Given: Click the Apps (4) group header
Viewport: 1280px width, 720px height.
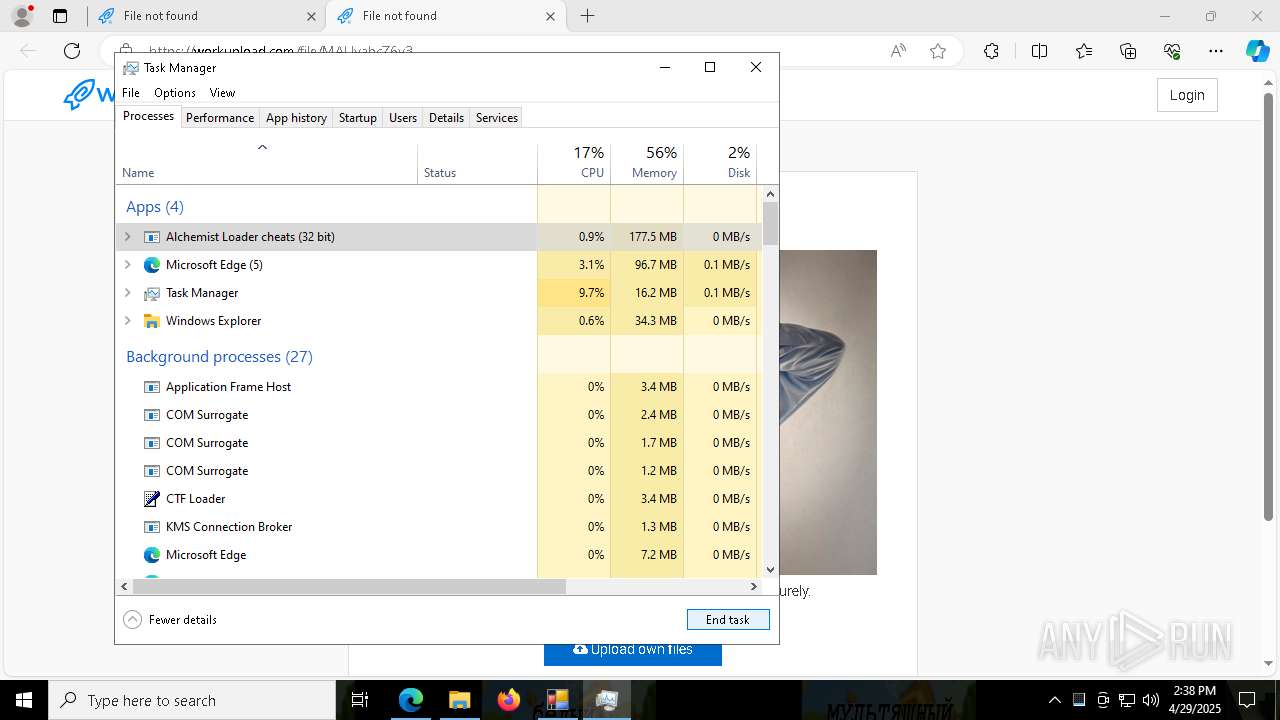Looking at the screenshot, I should [155, 207].
